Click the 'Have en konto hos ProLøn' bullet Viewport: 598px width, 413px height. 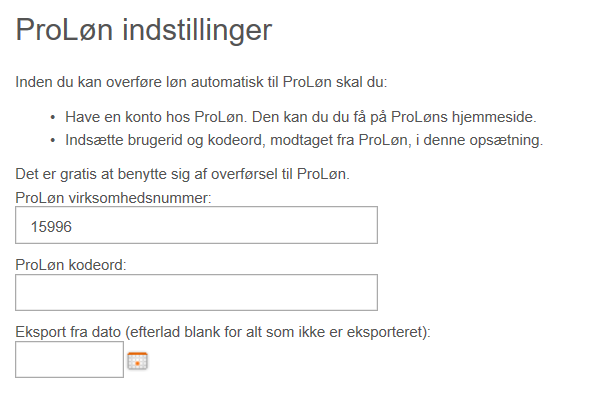pyautogui.click(x=301, y=117)
